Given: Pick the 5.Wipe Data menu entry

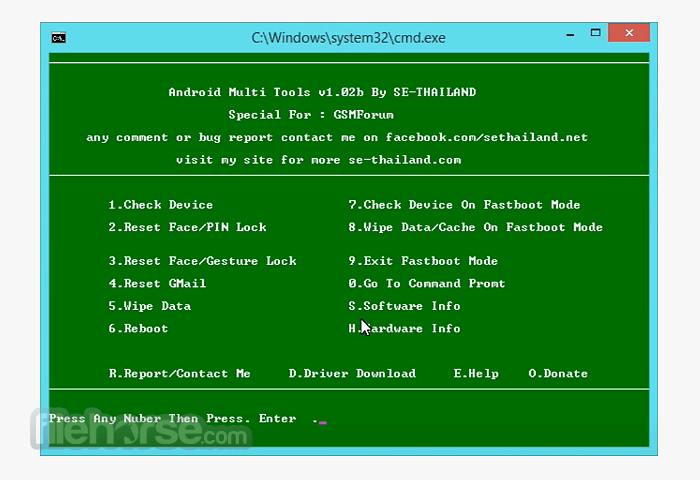Looking at the screenshot, I should [x=149, y=306].
